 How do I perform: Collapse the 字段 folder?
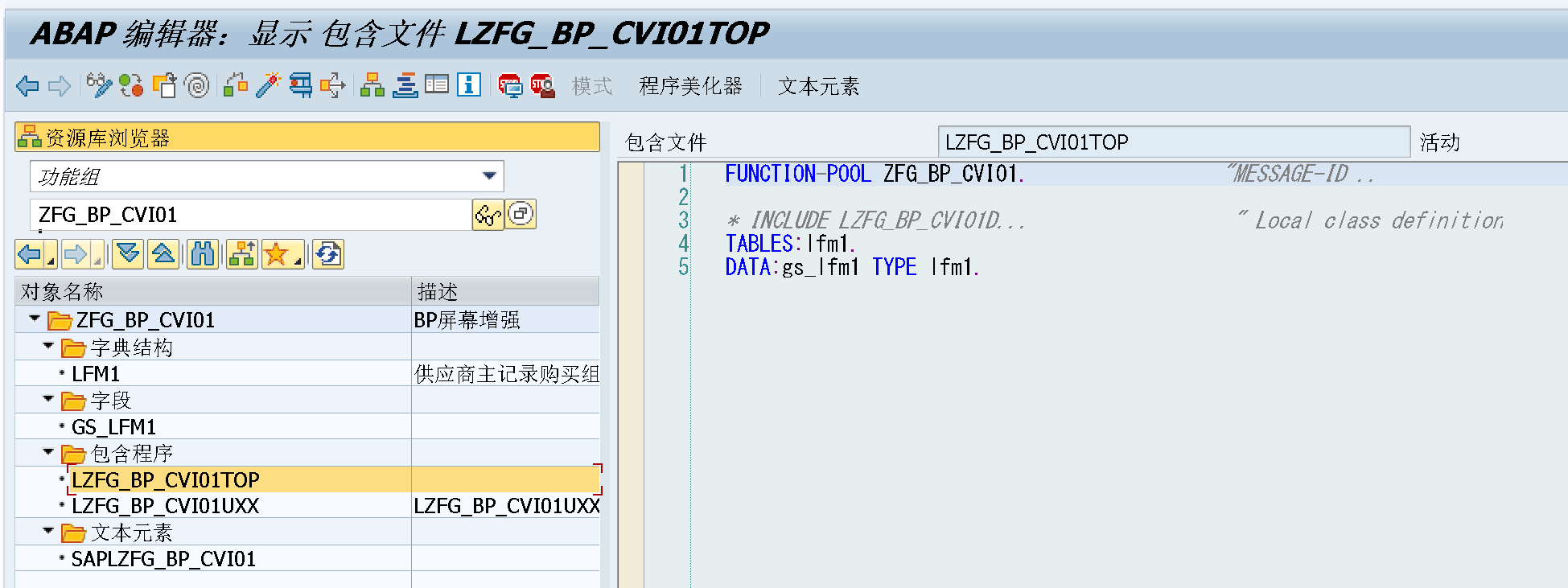point(48,399)
